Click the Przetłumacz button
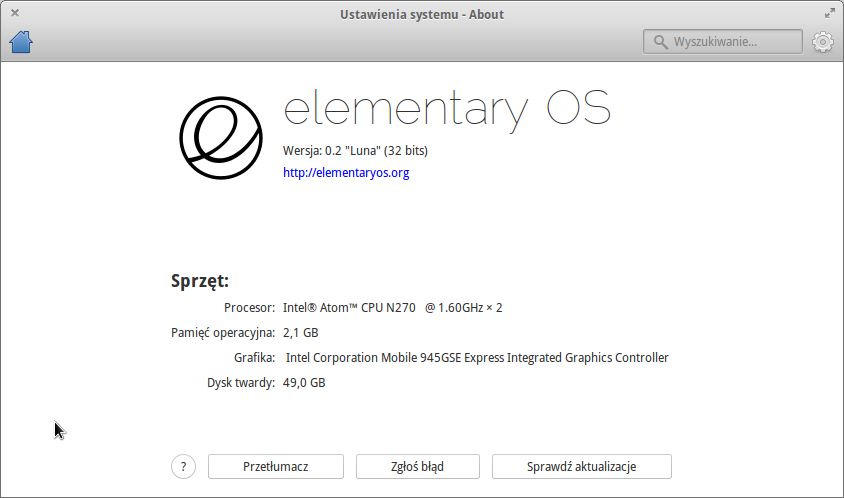The height and width of the screenshot is (498, 844). click(x=276, y=466)
